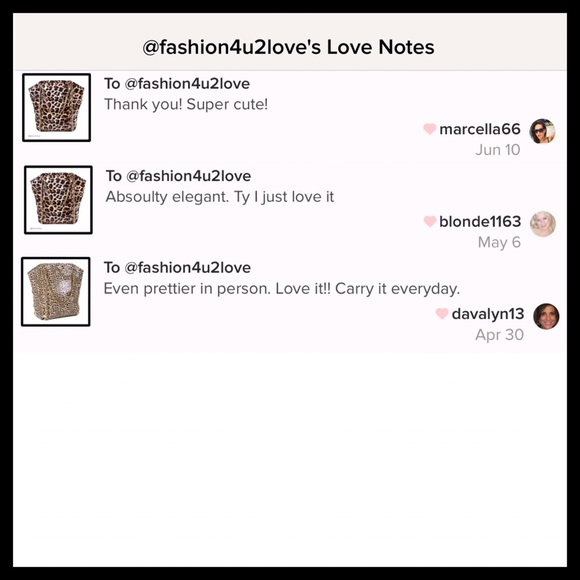Click the pink heart beside davalyn13
Image resolution: width=580 pixels, height=580 pixels.
442,314
